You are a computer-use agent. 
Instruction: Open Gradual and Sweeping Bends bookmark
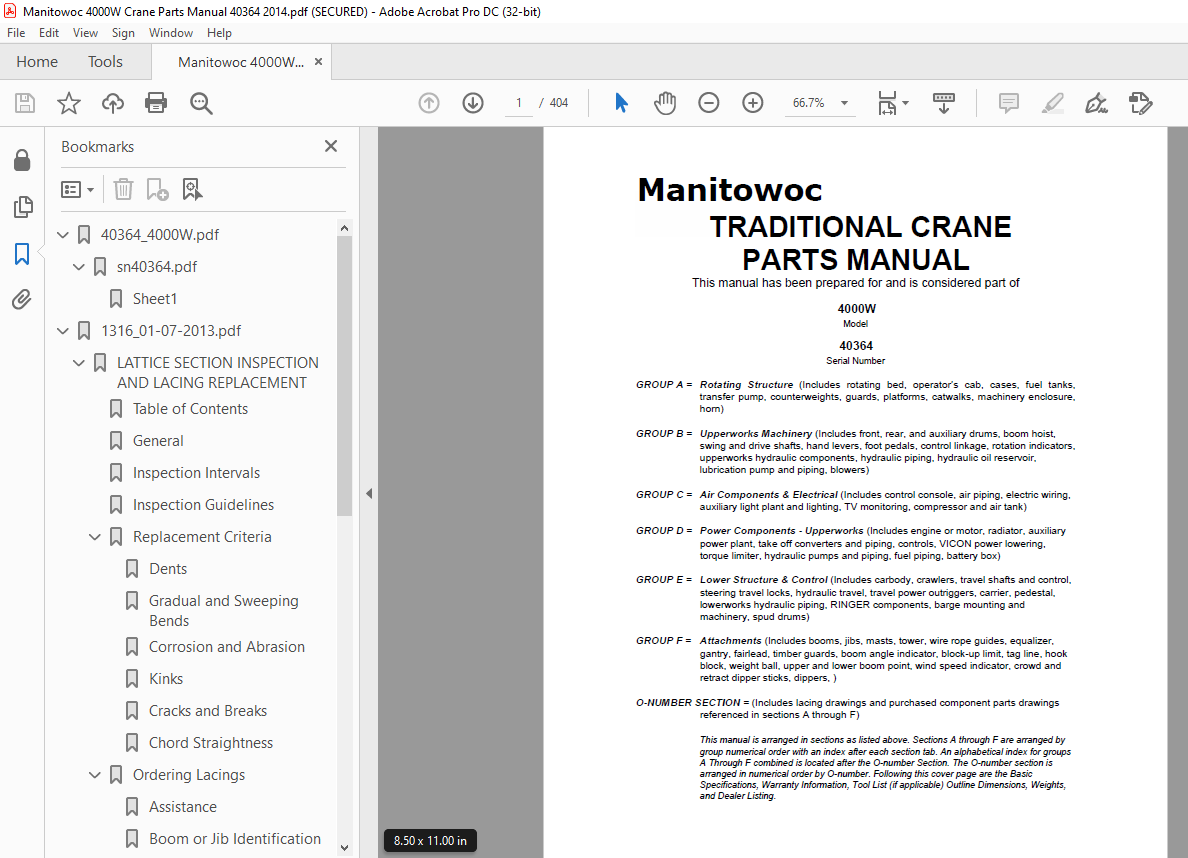pyautogui.click(x=224, y=611)
